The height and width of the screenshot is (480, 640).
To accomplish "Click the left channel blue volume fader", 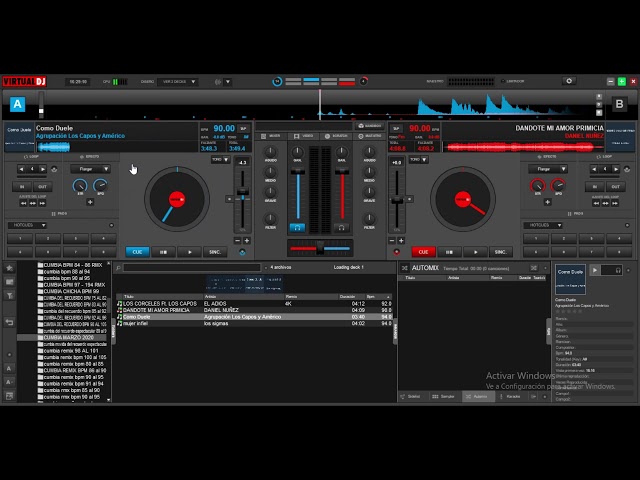I will pyautogui.click(x=298, y=172).
